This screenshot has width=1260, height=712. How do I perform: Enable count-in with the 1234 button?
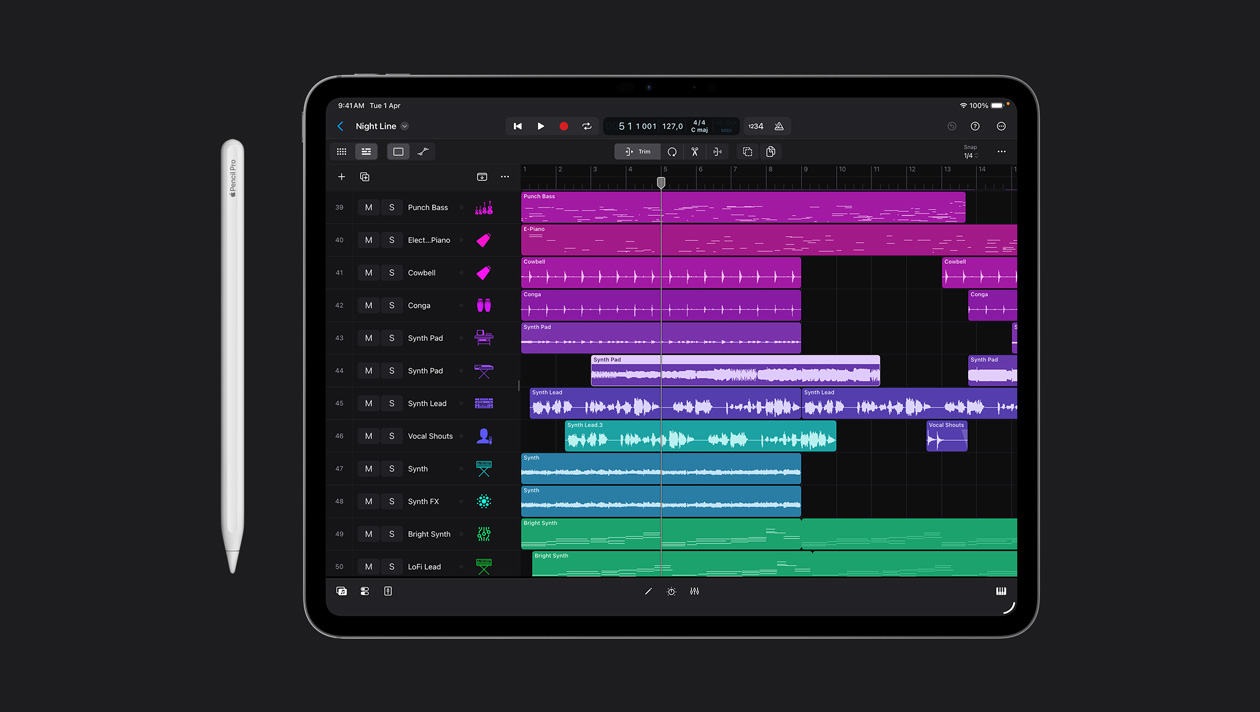pos(754,126)
